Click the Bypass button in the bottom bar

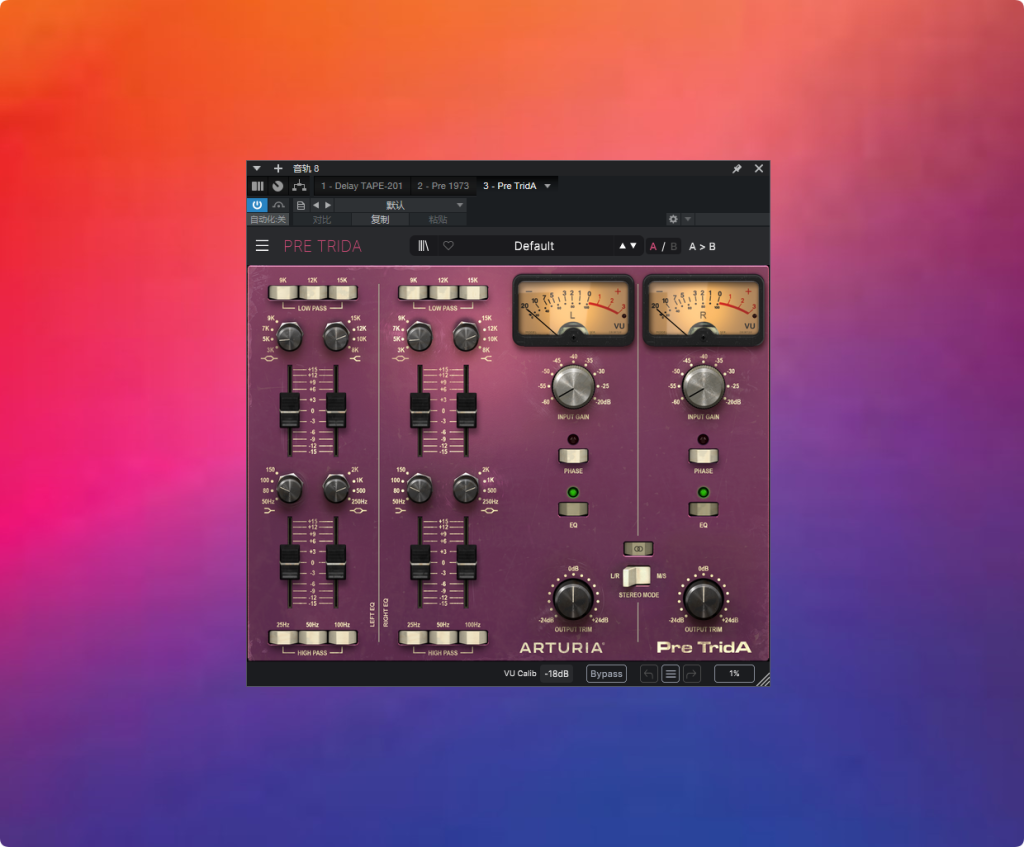tap(606, 674)
